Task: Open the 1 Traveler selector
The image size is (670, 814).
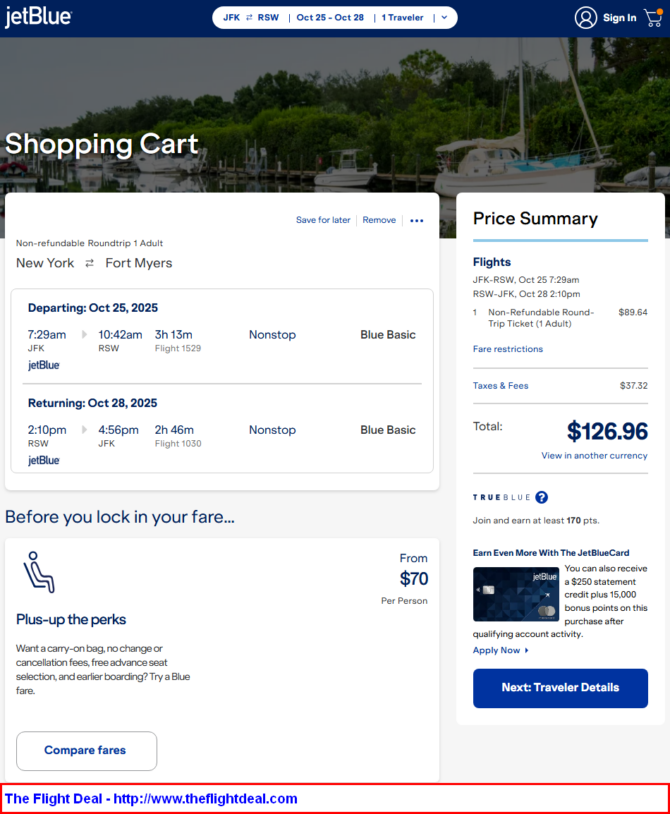Action: pos(403,18)
